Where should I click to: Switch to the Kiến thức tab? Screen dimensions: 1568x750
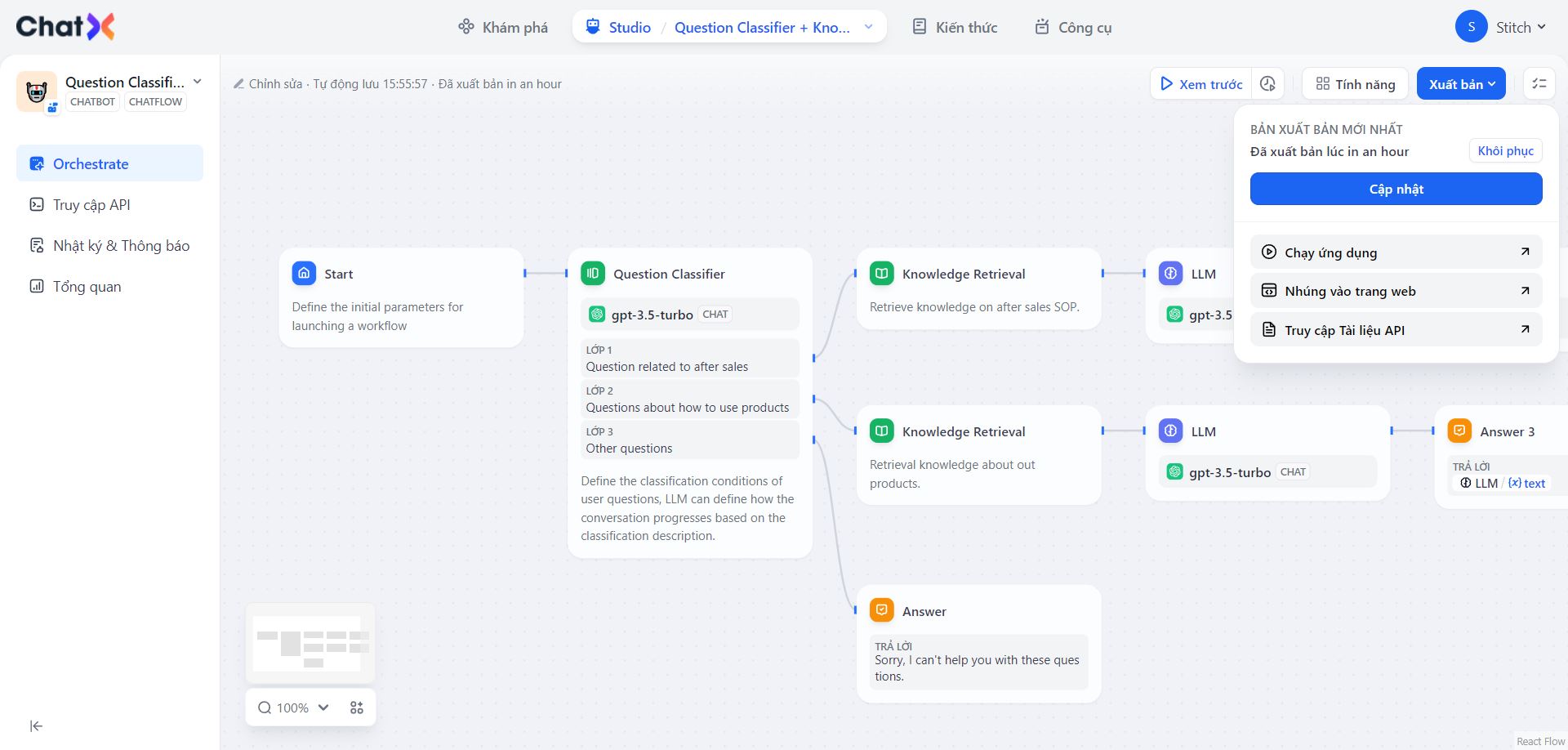click(x=955, y=27)
